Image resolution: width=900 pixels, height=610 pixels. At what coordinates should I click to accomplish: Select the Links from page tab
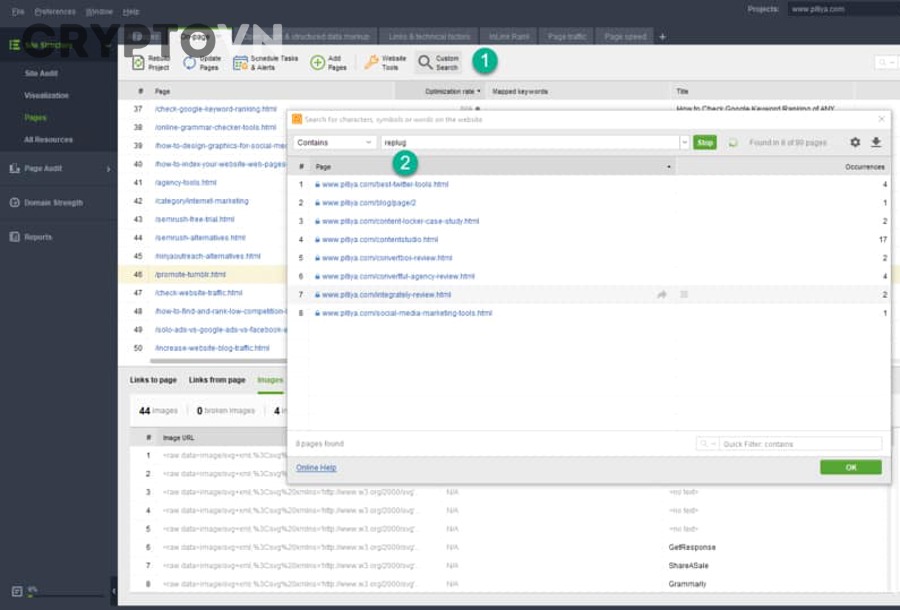click(217, 380)
